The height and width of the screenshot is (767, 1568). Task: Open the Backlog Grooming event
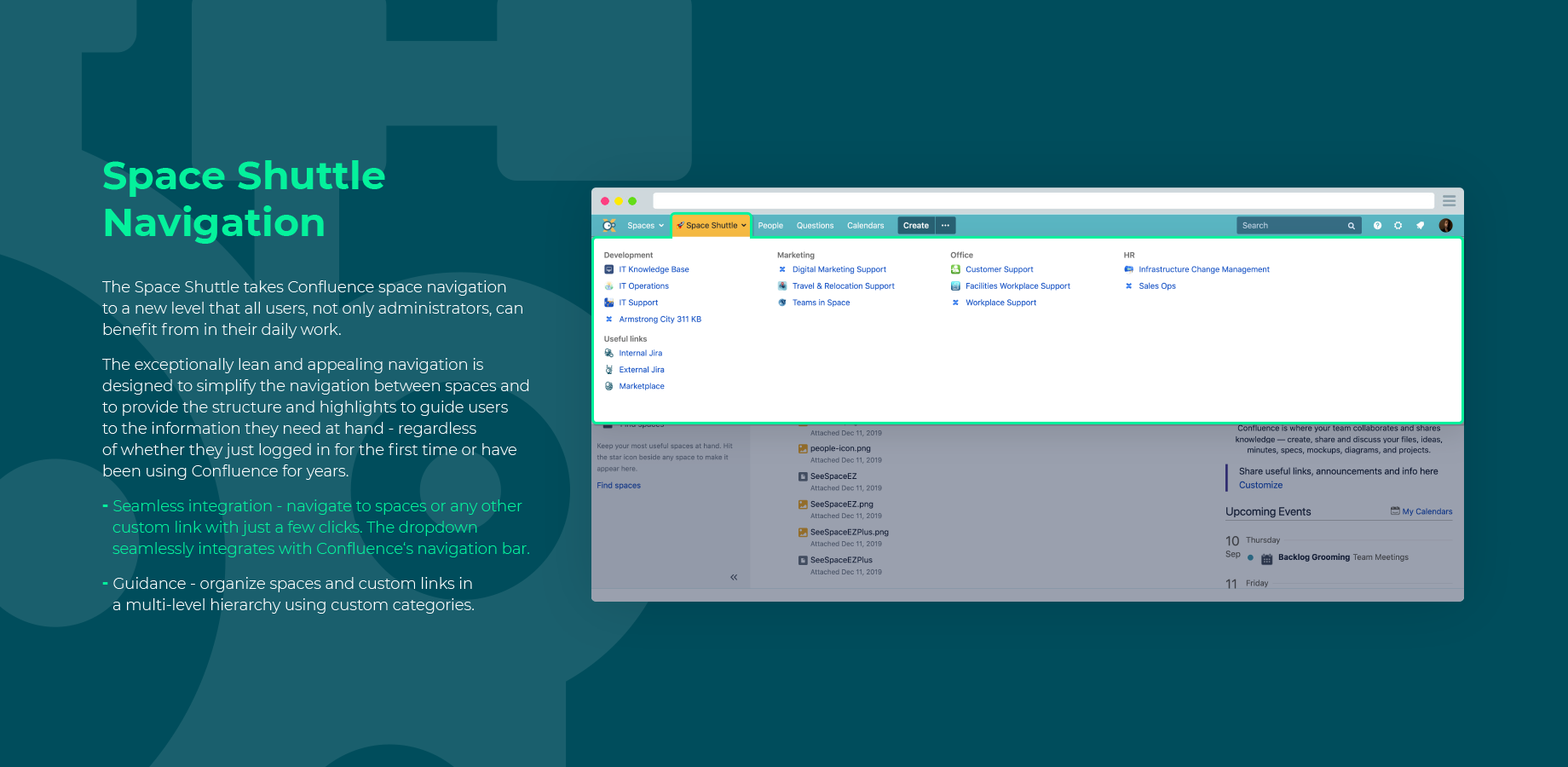[x=1314, y=557]
